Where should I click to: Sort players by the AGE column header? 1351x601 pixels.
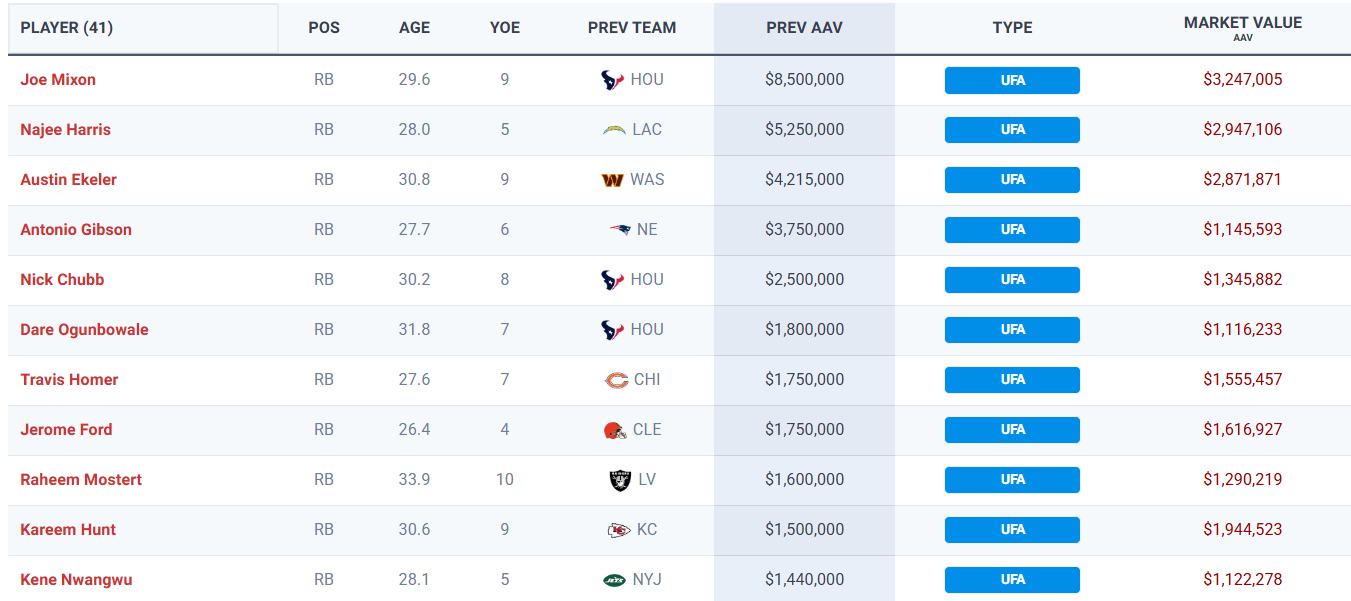[x=414, y=28]
